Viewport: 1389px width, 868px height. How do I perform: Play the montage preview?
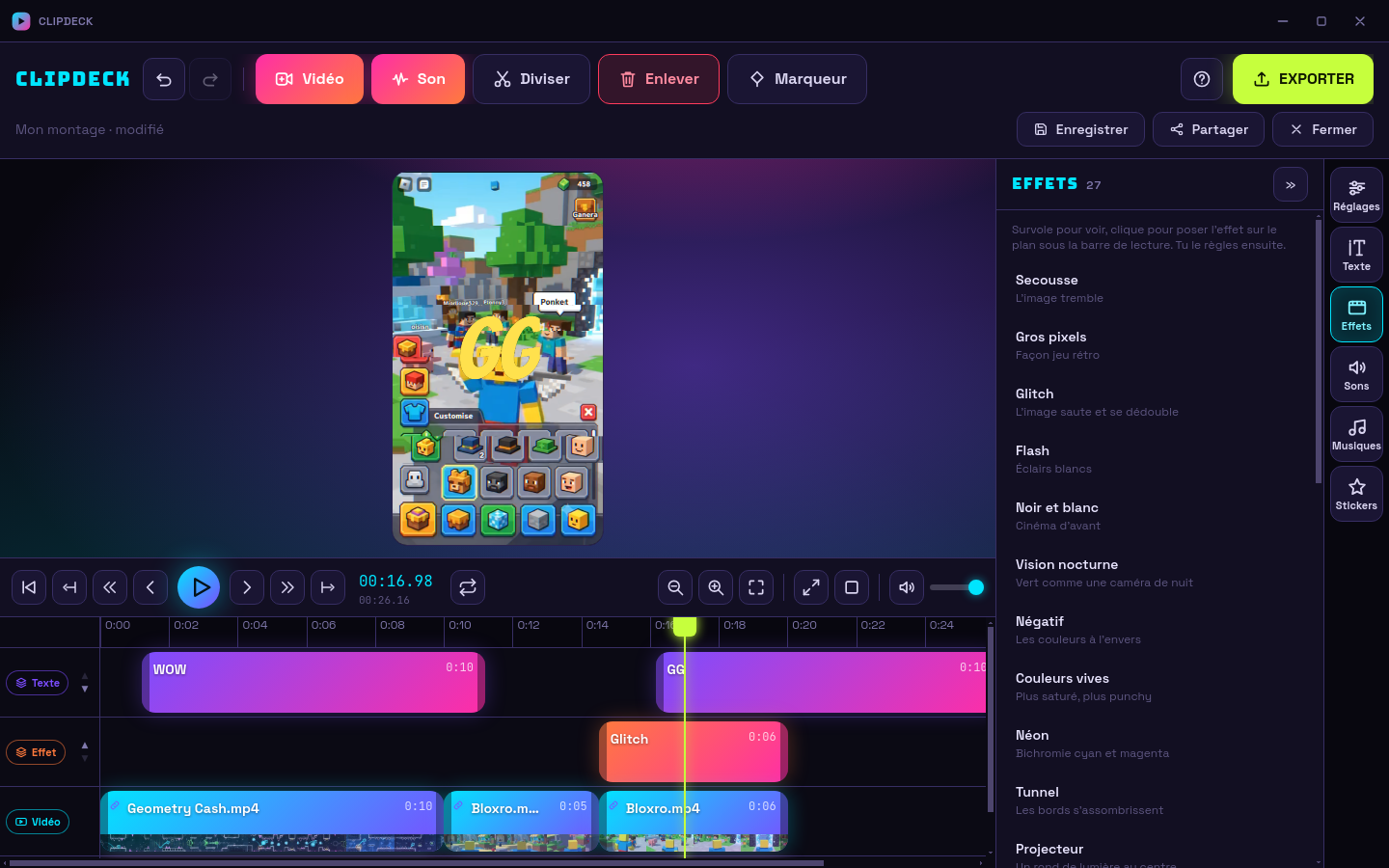click(199, 587)
